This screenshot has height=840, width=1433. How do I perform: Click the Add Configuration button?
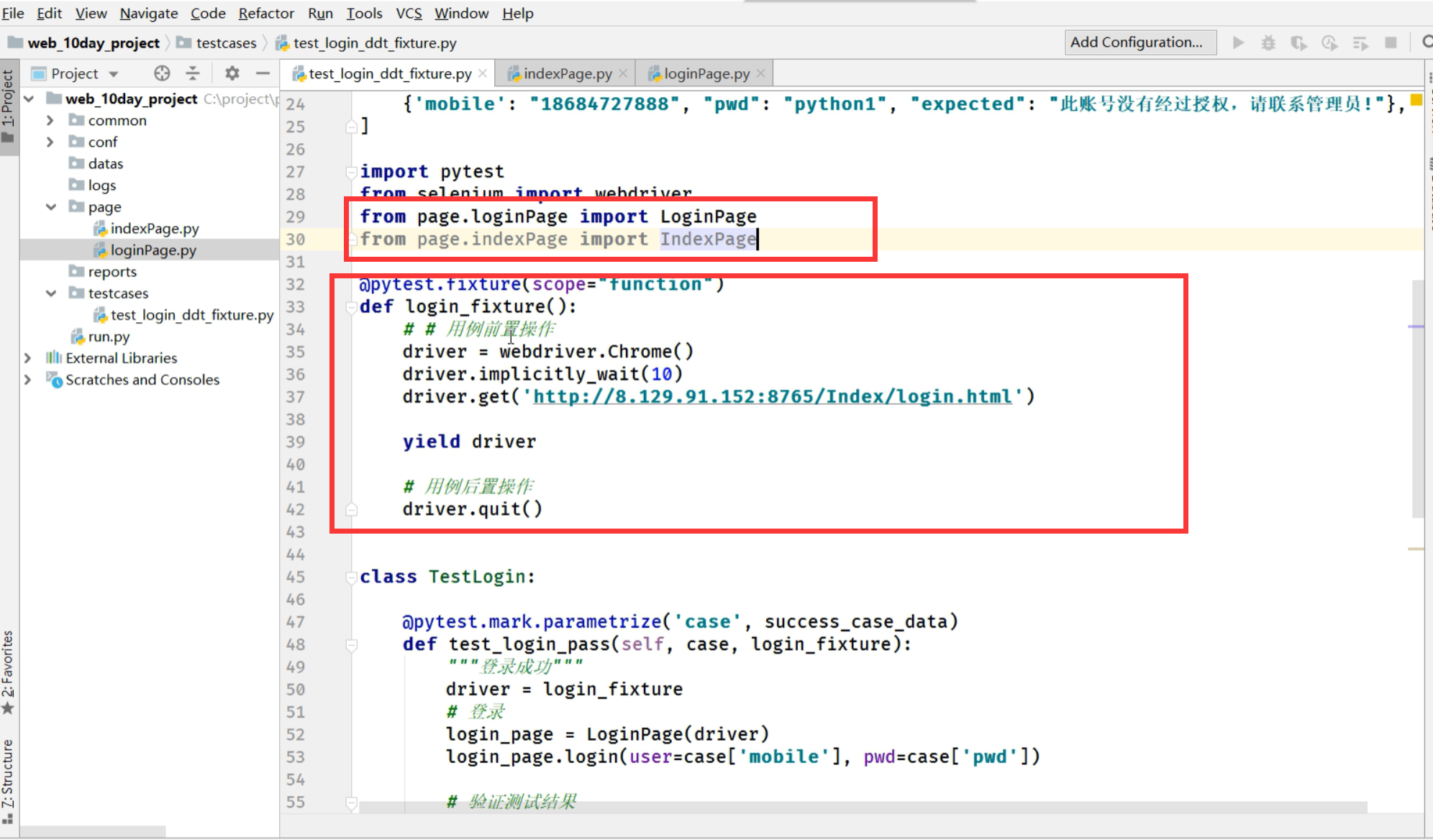pyautogui.click(x=1139, y=42)
